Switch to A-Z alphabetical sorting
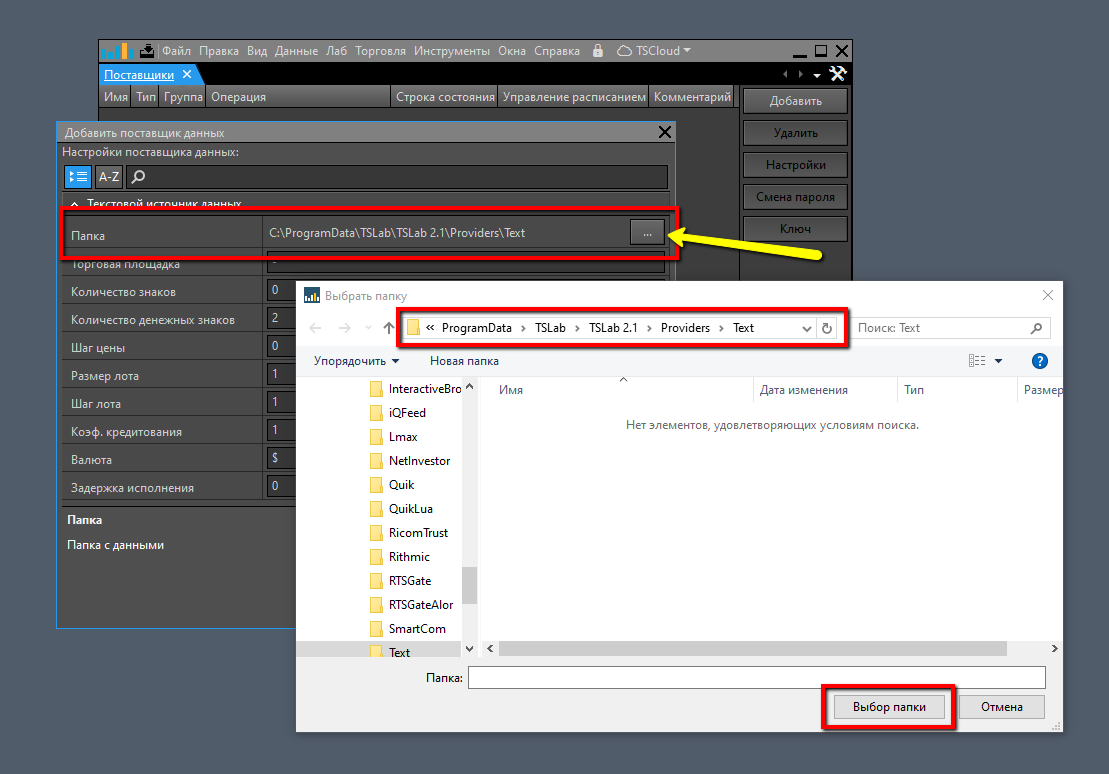1109x774 pixels. [109, 177]
